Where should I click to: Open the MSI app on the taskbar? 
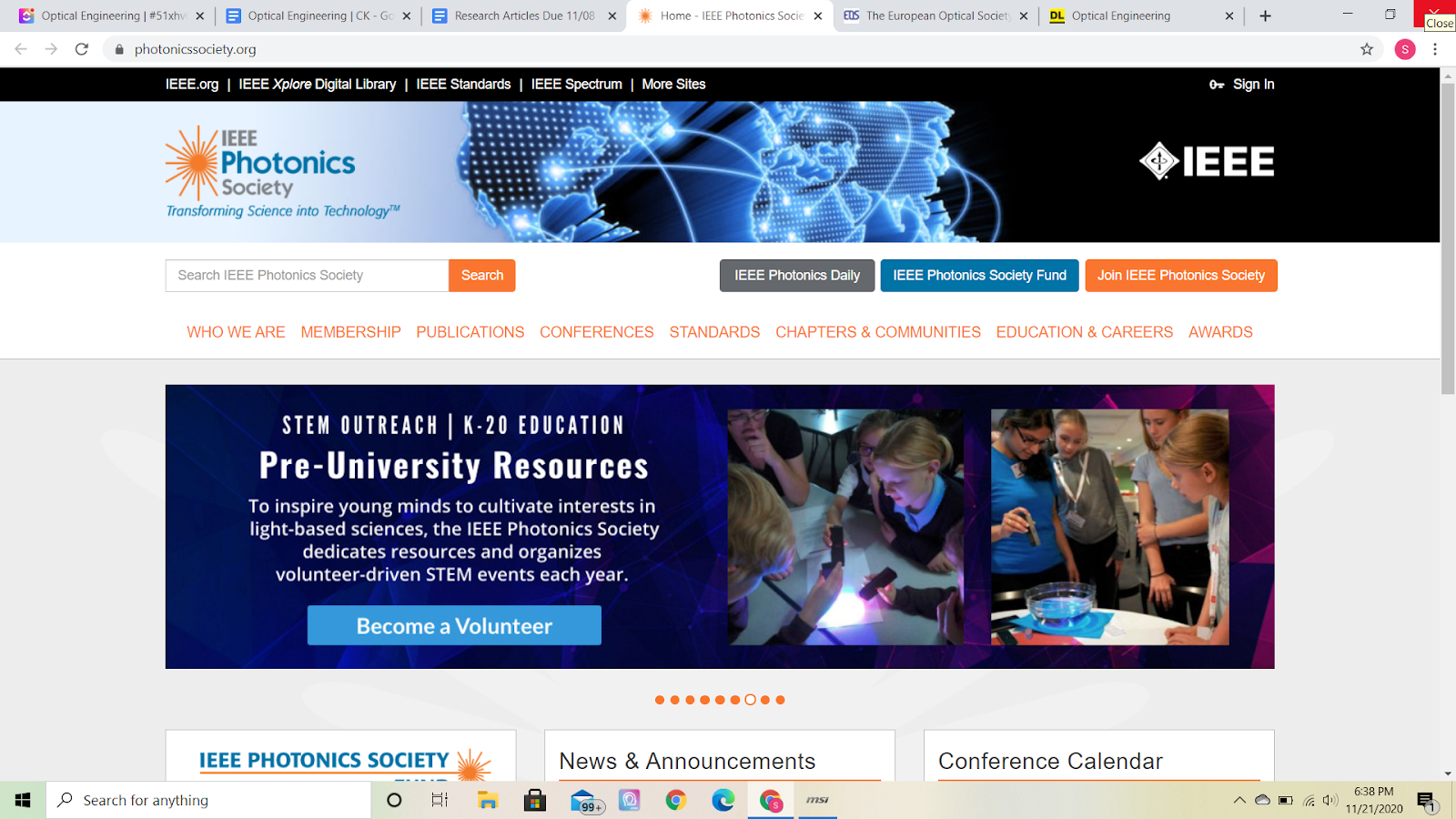click(817, 800)
